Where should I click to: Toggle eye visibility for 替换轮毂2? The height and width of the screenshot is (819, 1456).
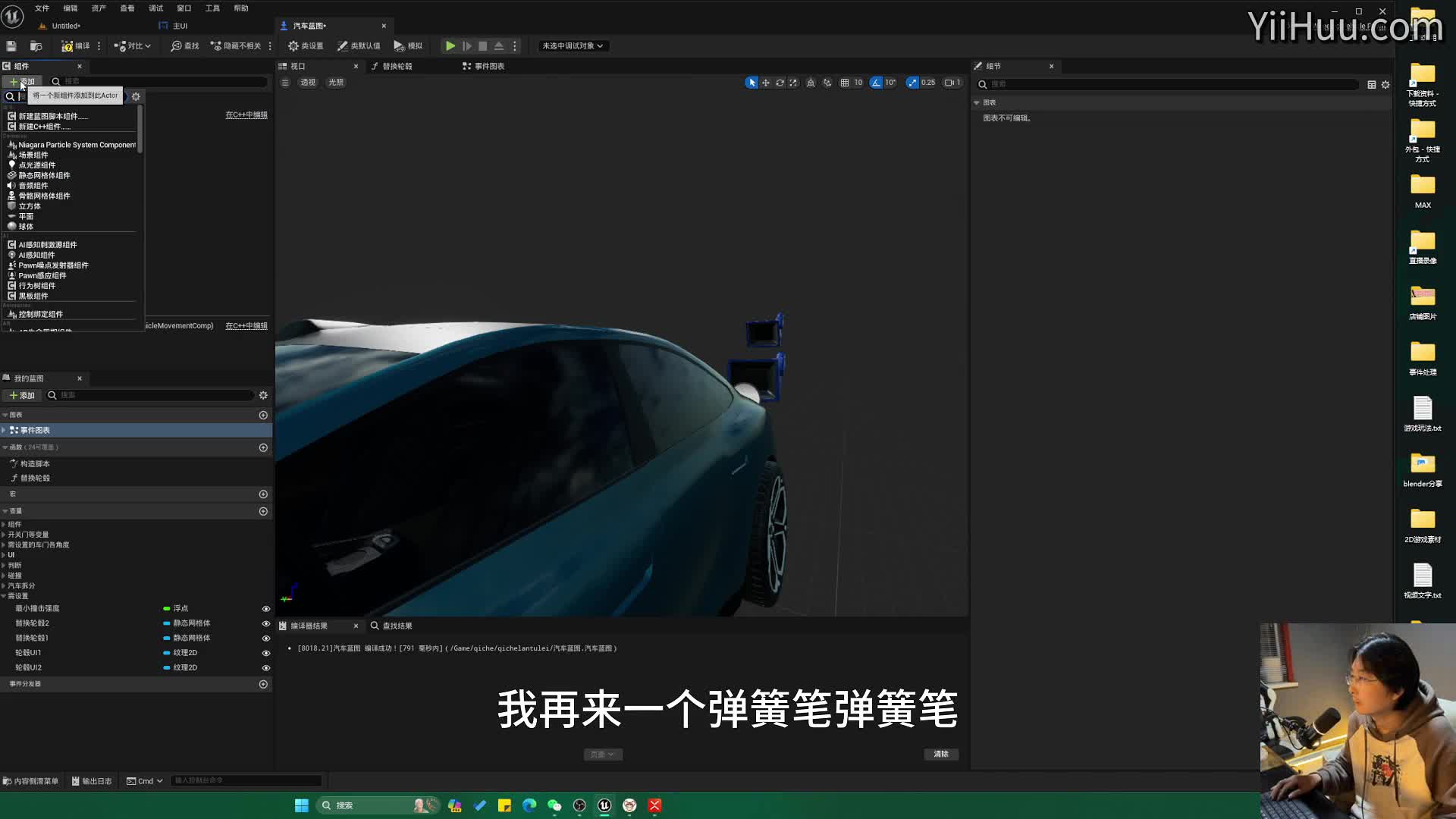pos(266,624)
